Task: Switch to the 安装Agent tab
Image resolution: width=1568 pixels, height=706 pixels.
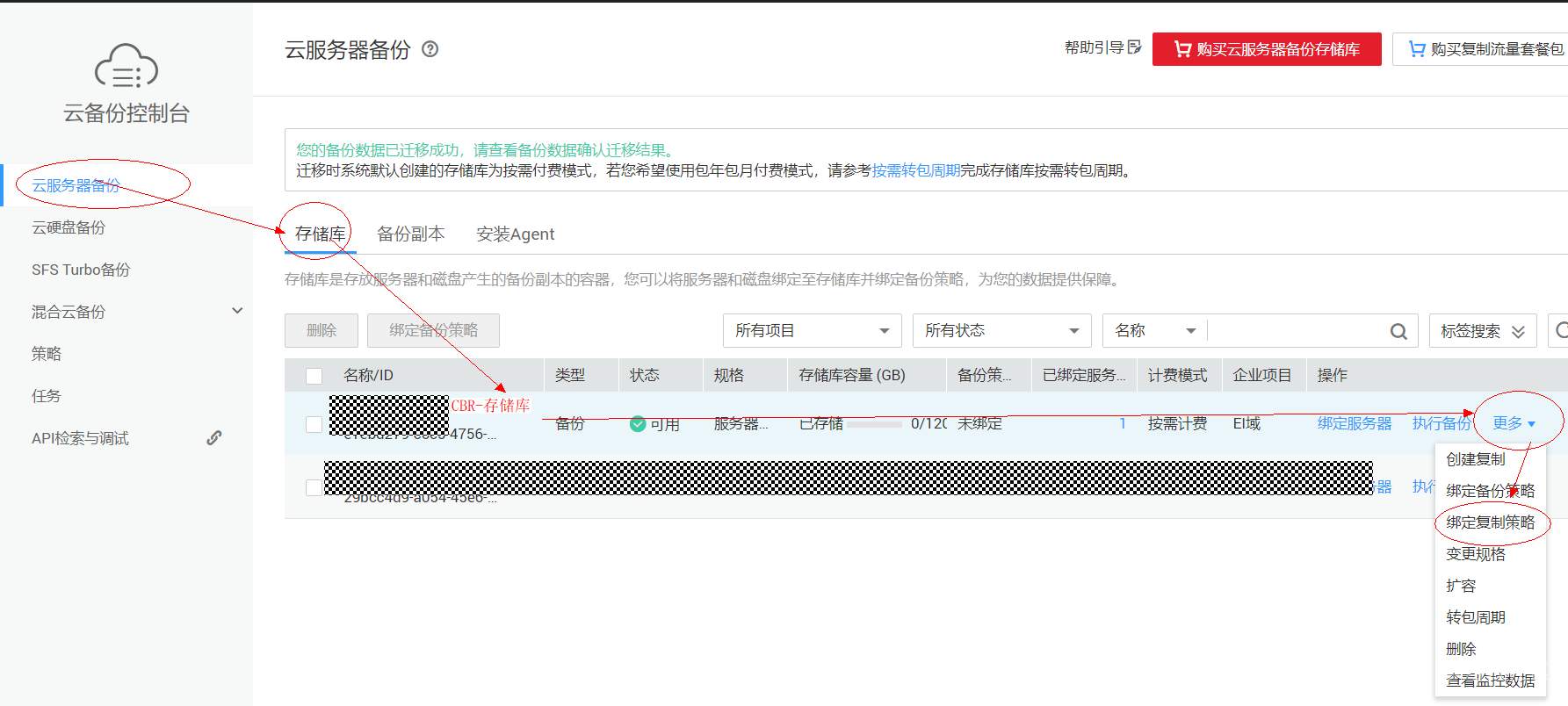Action: pos(515,234)
